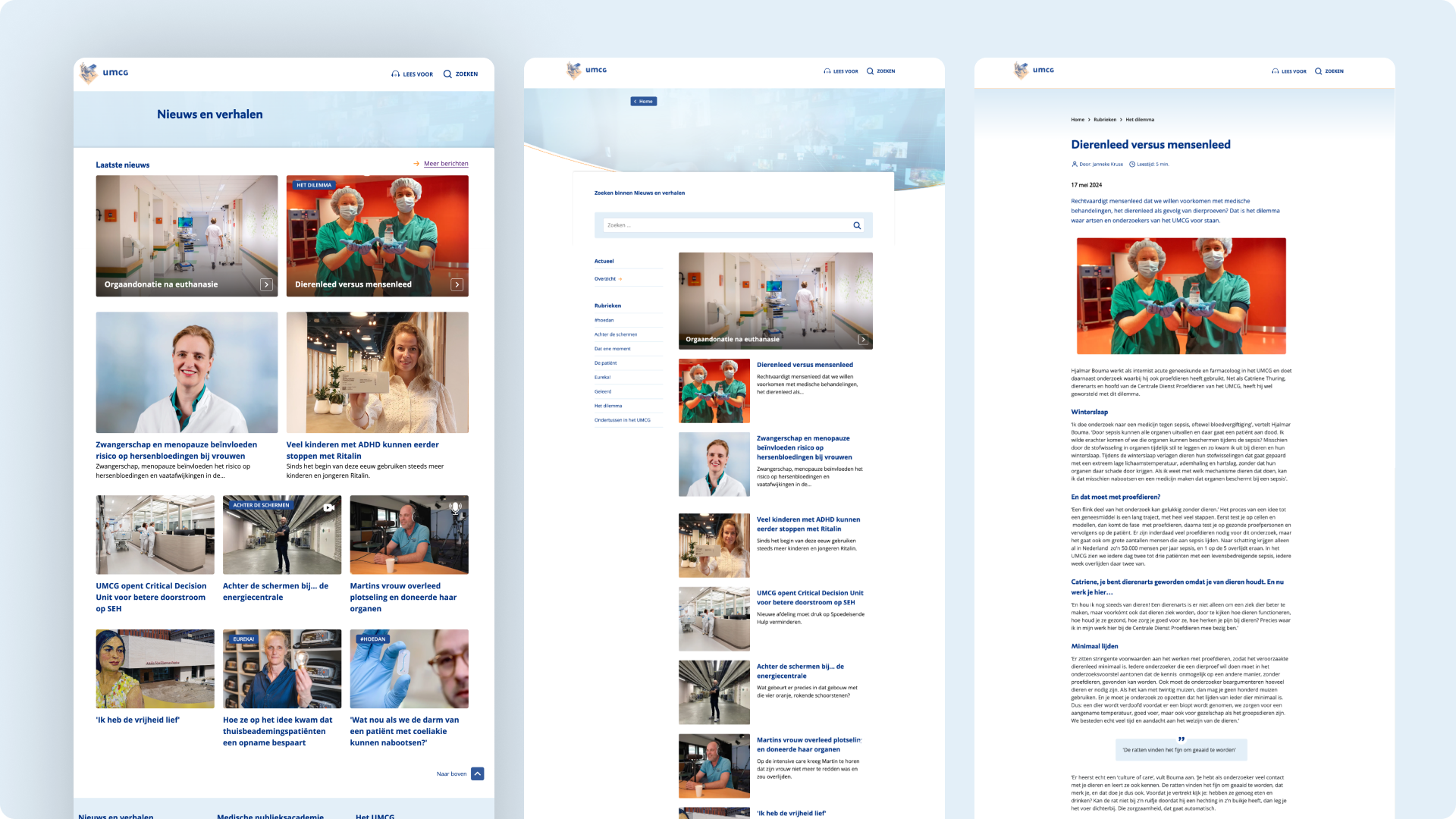Image resolution: width=1456 pixels, height=819 pixels.
Task: Click Home in the article breadcrumb
Action: point(1078,120)
